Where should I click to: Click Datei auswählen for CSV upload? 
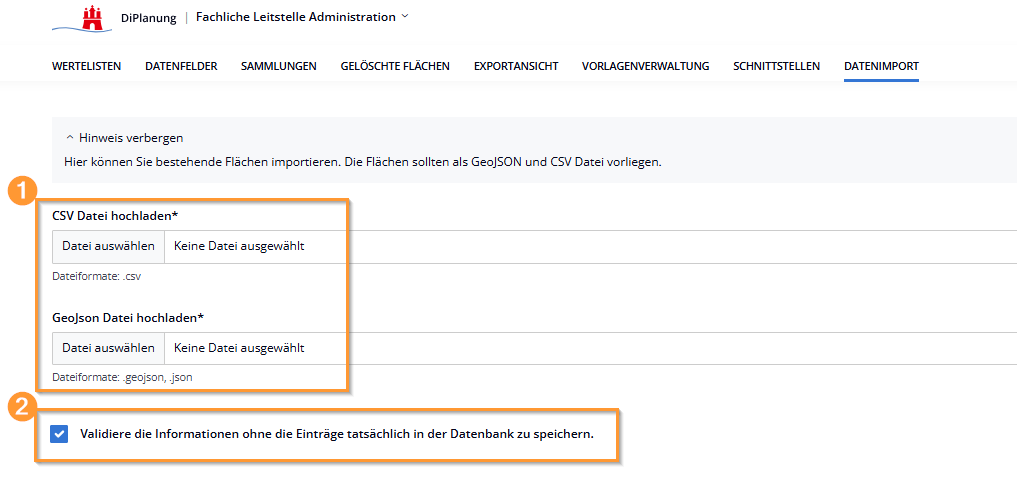(x=108, y=246)
